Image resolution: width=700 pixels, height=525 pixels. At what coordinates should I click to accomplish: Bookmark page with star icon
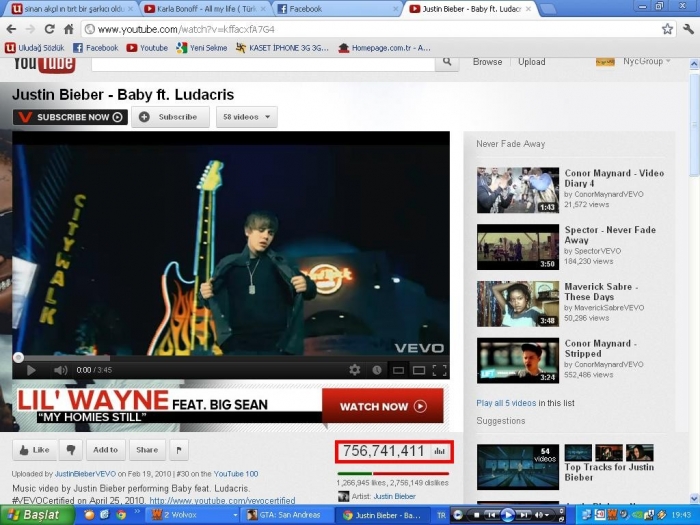667,29
